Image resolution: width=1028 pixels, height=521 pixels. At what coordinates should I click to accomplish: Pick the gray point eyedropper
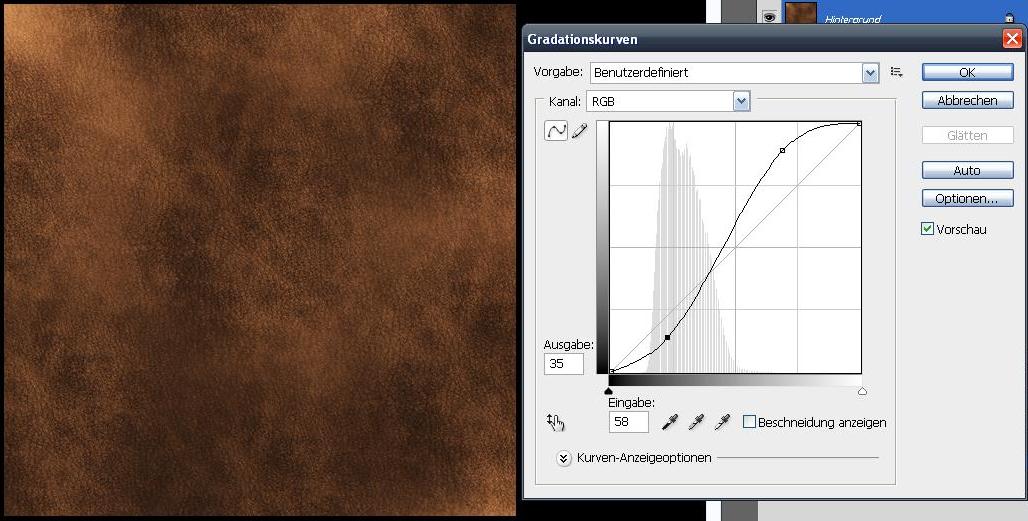pyautogui.click(x=696, y=422)
